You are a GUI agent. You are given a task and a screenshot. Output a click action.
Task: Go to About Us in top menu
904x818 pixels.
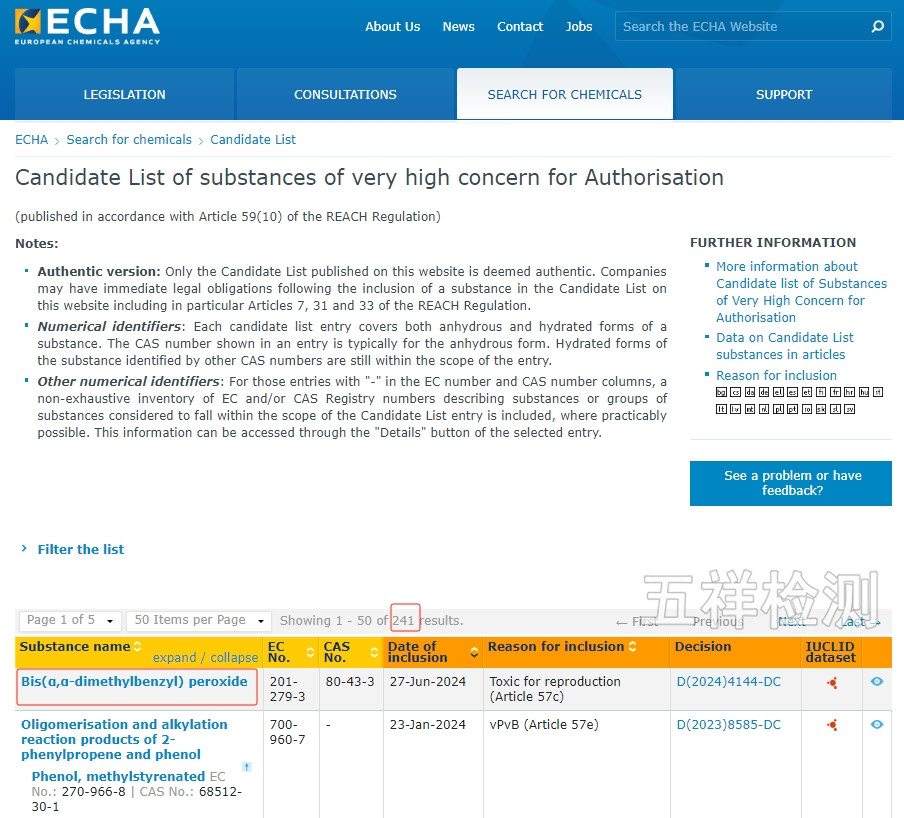pyautogui.click(x=392, y=27)
